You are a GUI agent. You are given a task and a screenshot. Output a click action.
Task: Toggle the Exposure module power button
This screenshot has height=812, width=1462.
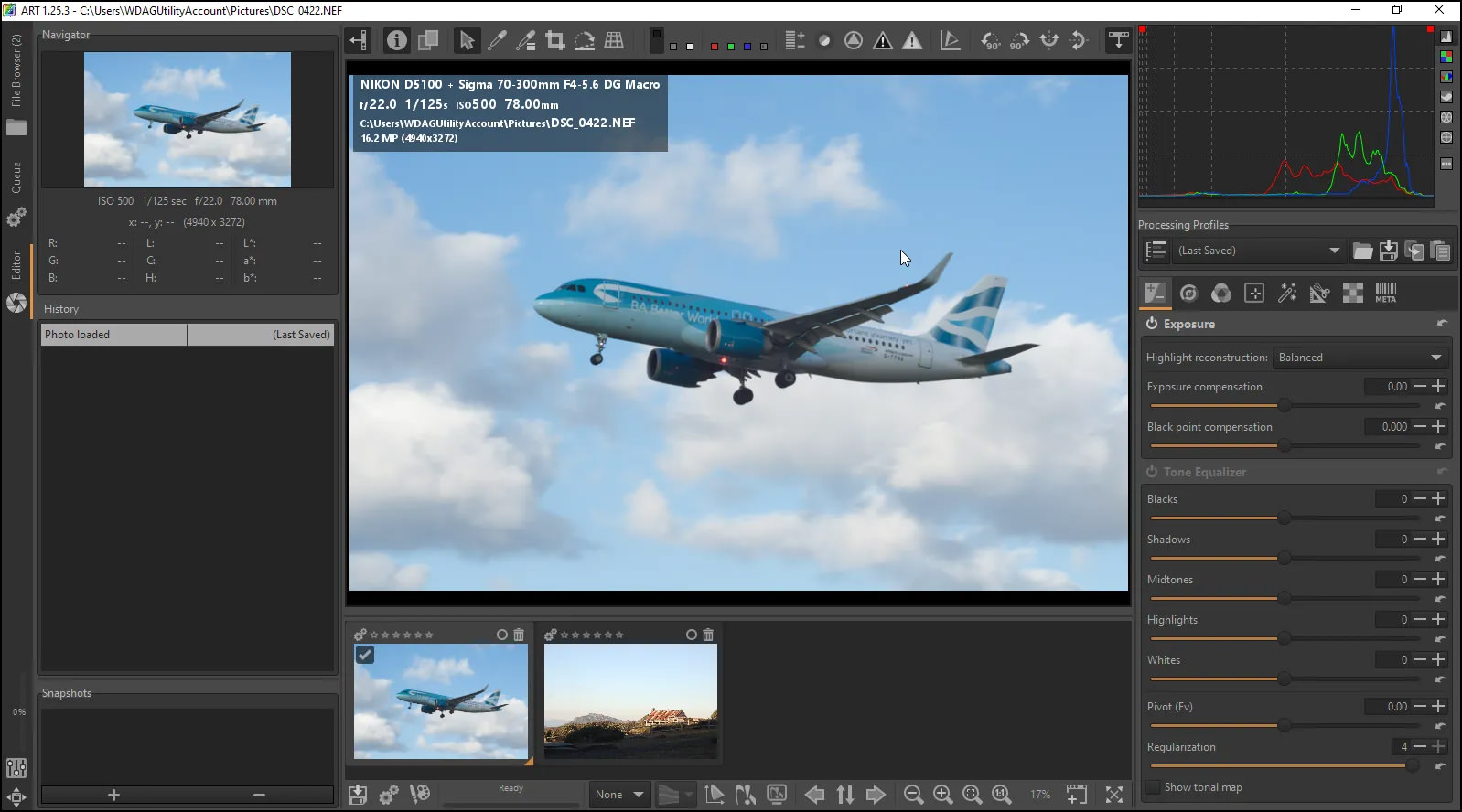point(1152,324)
